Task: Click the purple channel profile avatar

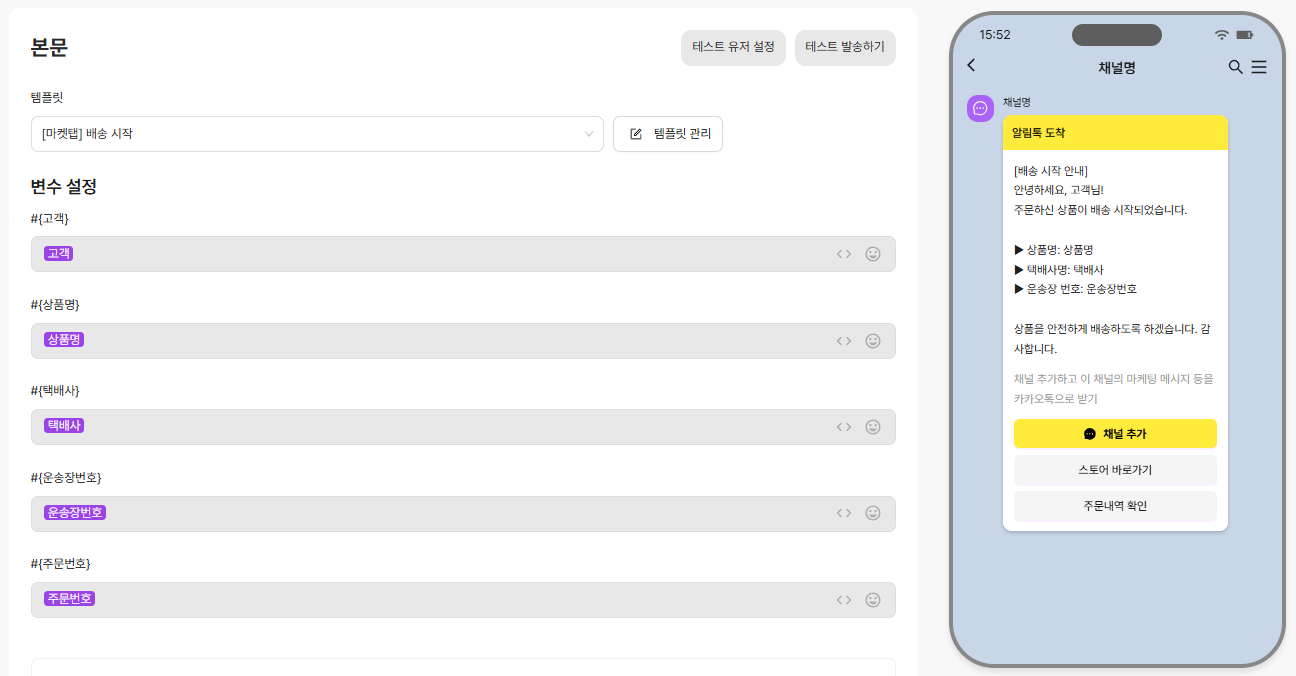Action: [x=980, y=108]
